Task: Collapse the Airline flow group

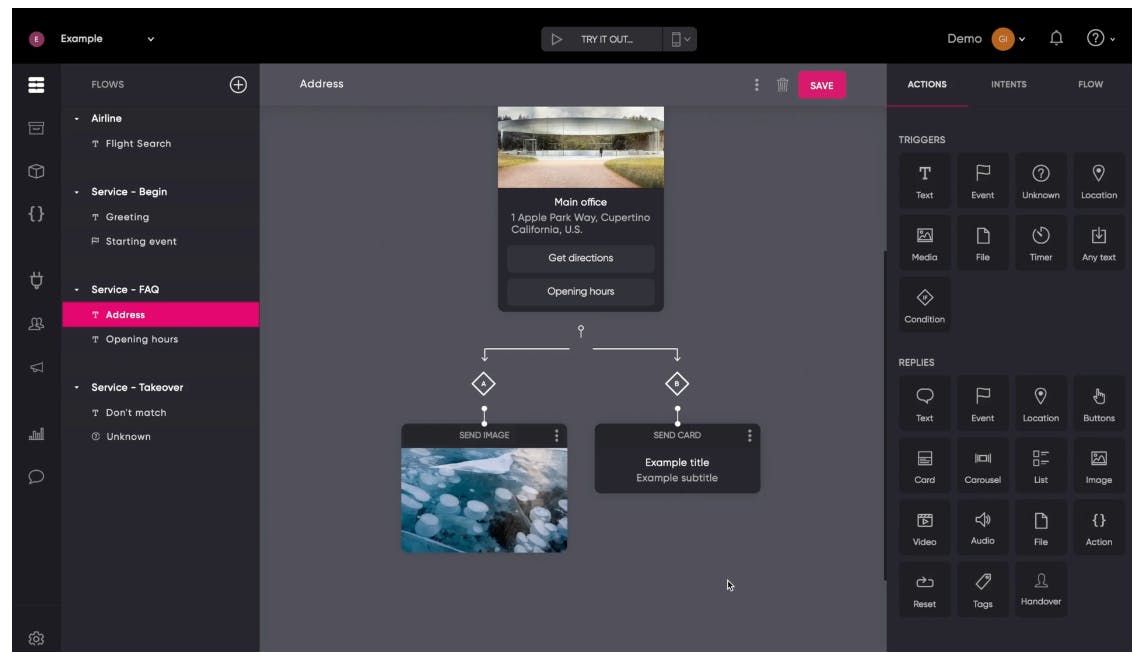Action: pos(76,119)
